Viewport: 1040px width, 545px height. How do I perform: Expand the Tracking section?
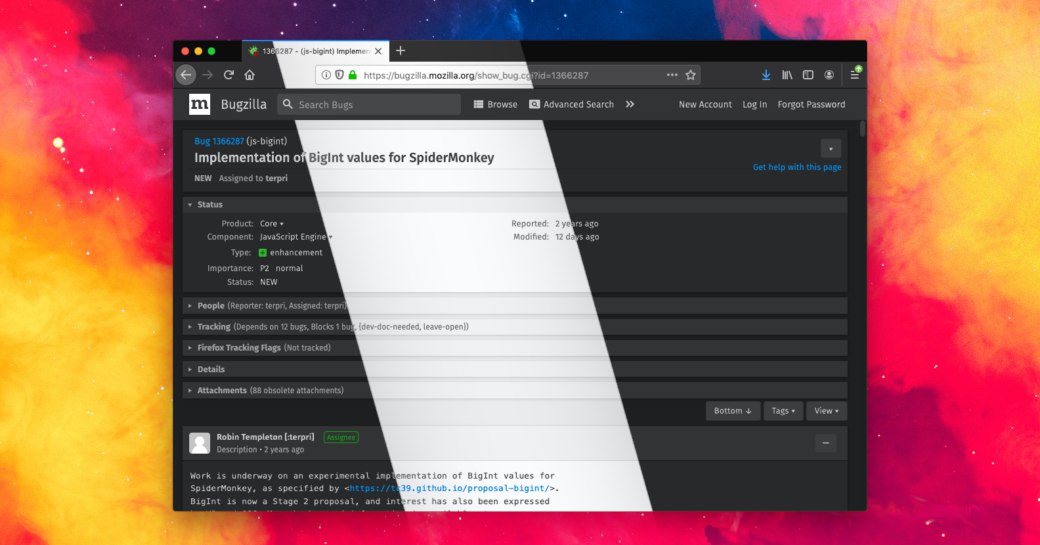click(x=515, y=326)
